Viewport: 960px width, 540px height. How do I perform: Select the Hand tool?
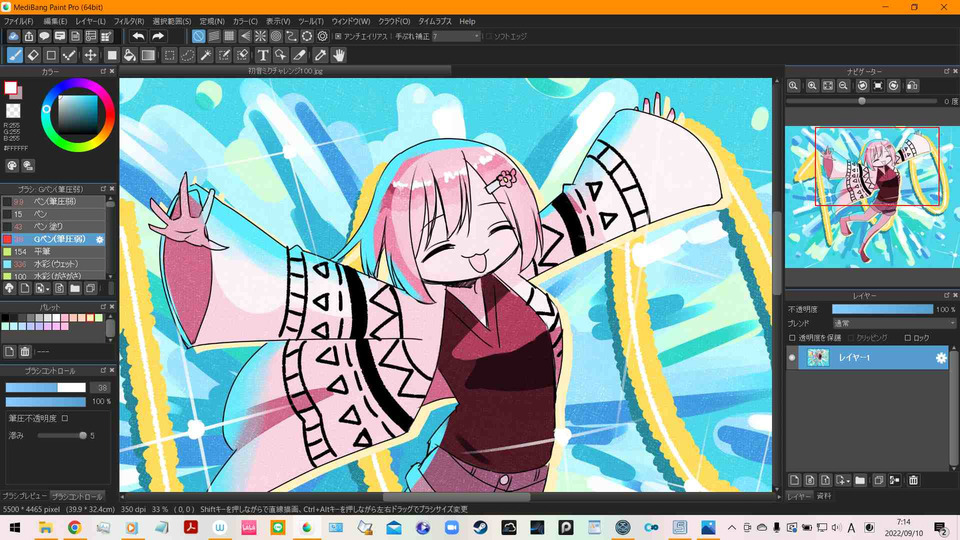point(339,55)
